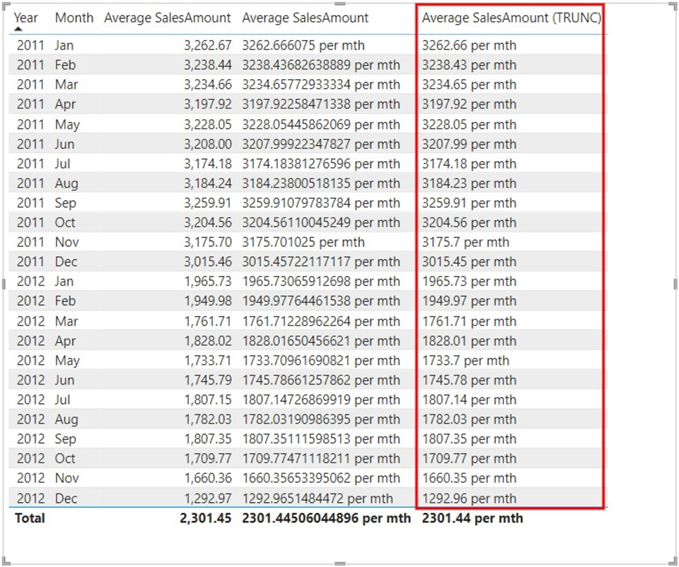This screenshot has width=679, height=567.
Task: Select the value 1,745.79
Action: point(207,380)
